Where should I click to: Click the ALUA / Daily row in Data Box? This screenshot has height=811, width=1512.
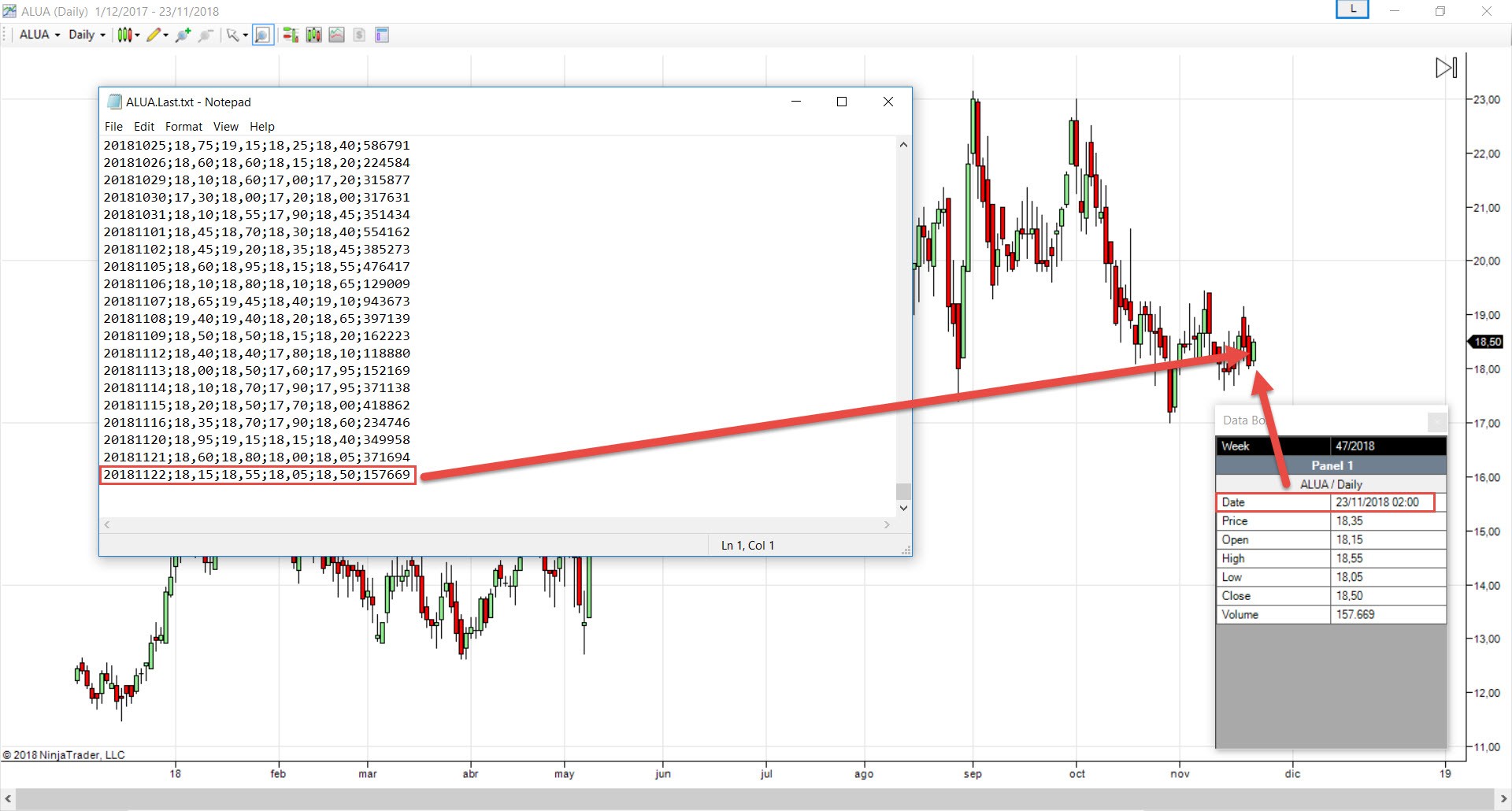[x=1332, y=484]
